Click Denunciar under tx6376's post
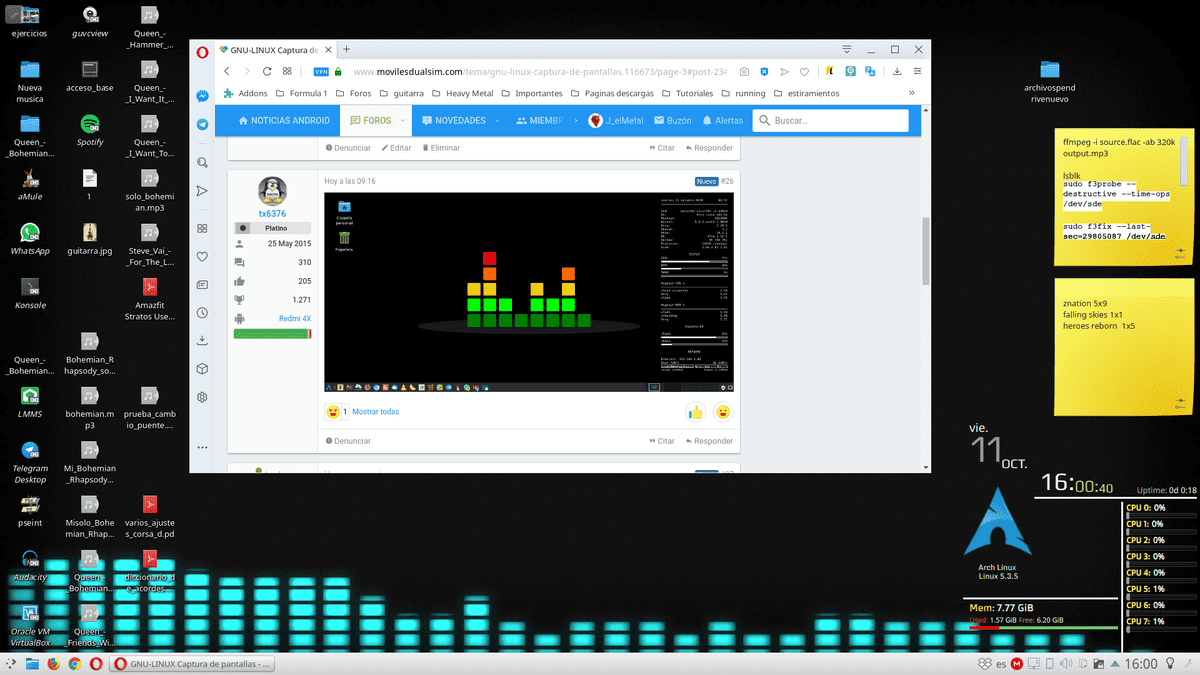Screen dimensions: 1200x675 coord(347,441)
